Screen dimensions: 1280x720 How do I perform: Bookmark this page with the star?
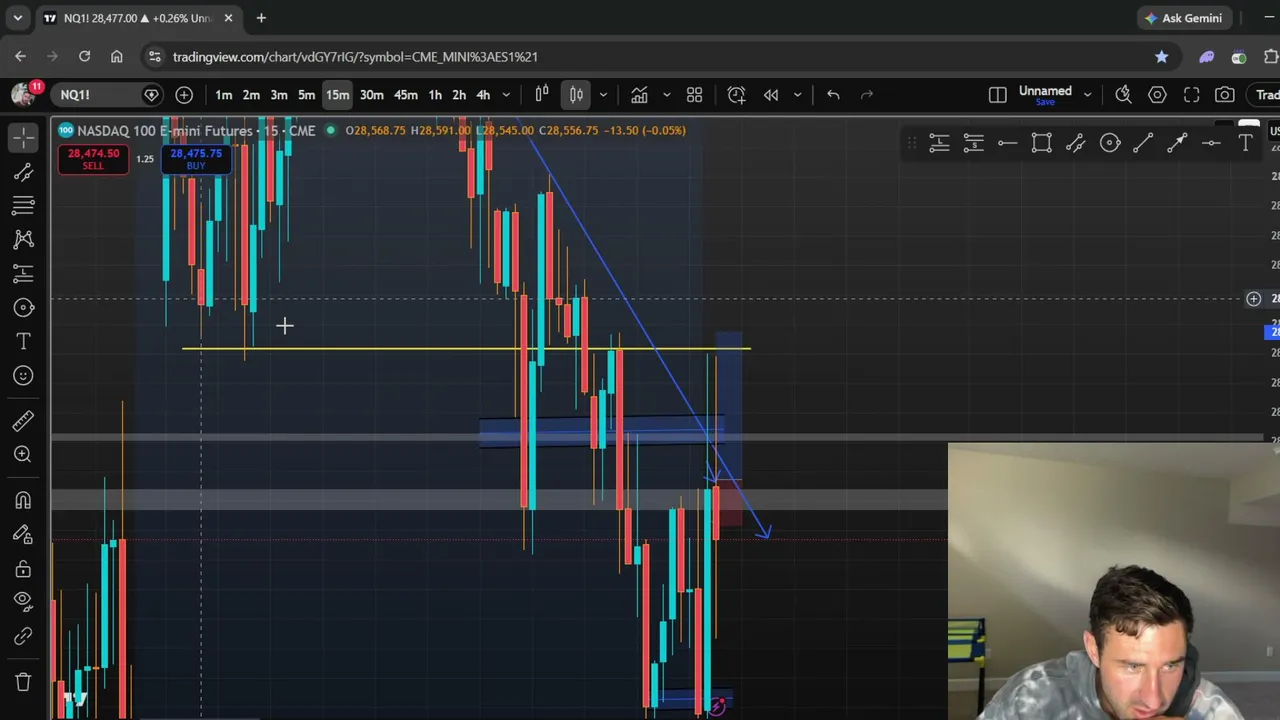[x=1161, y=57]
